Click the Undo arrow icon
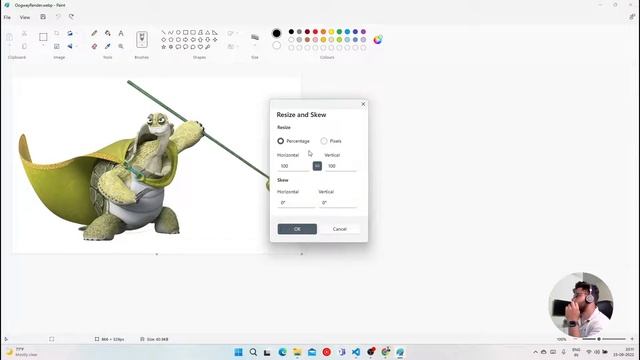This screenshot has width=640, height=360. (x=58, y=17)
